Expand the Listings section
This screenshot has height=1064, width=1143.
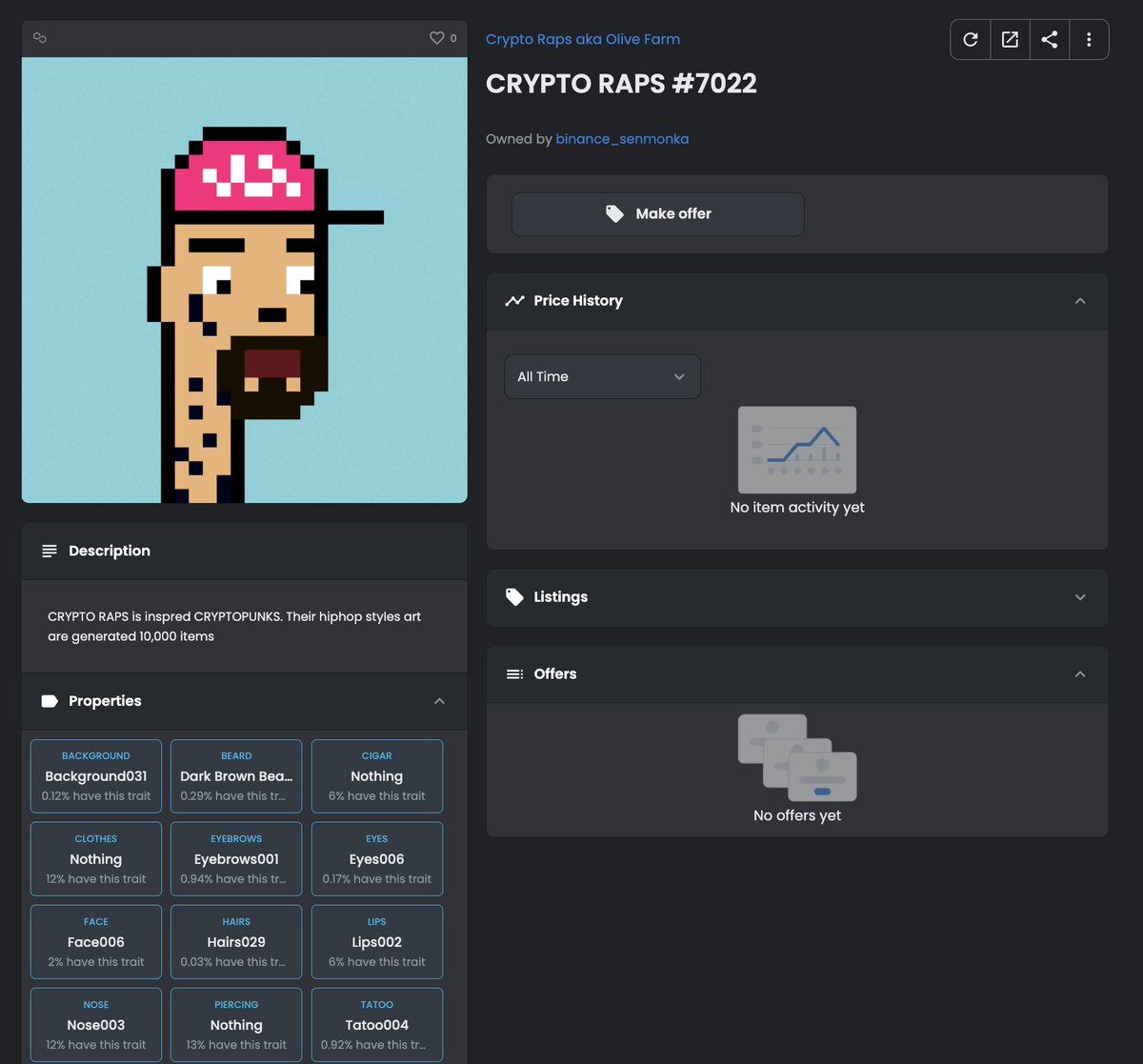click(1080, 597)
